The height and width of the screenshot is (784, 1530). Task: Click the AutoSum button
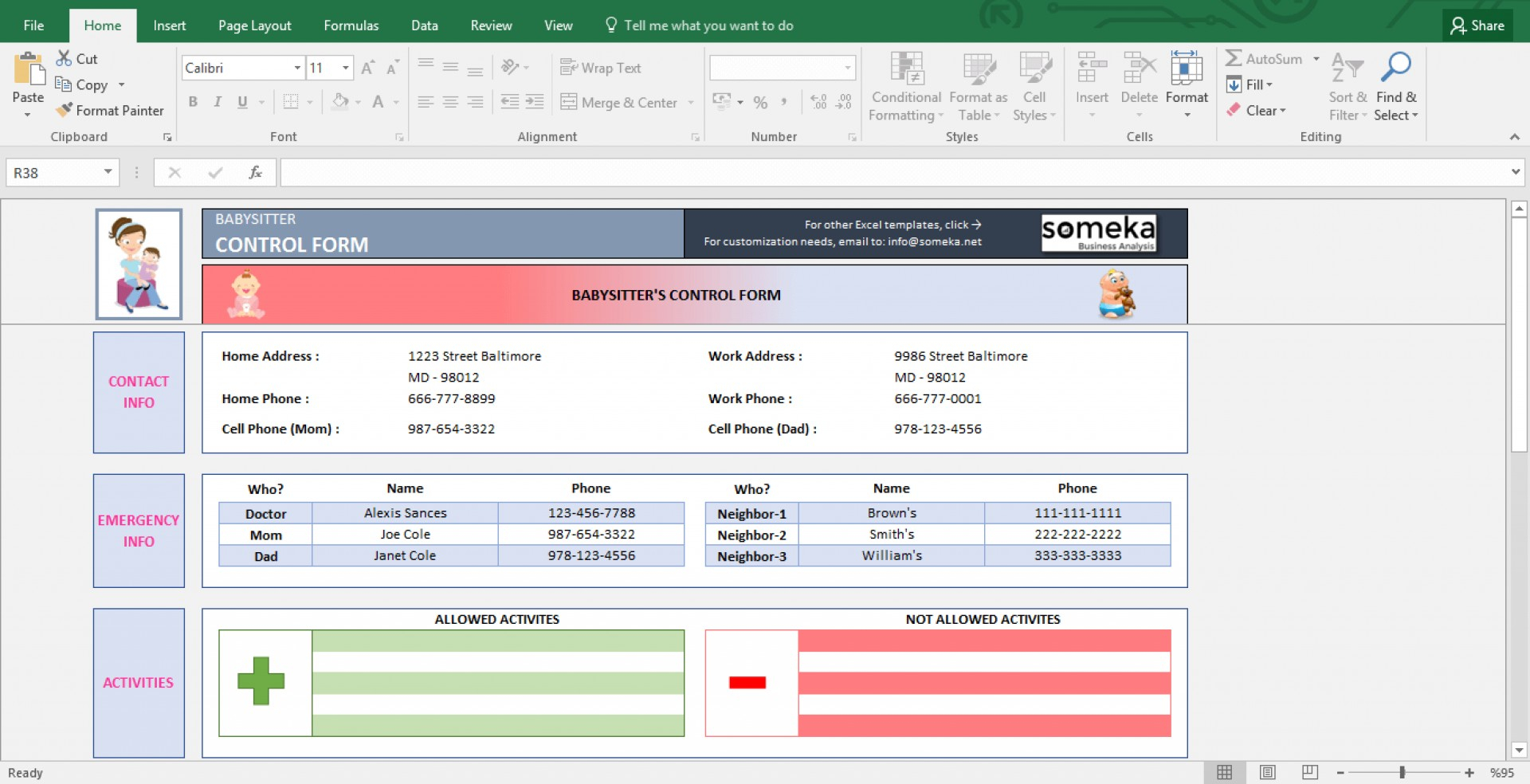[x=1265, y=58]
